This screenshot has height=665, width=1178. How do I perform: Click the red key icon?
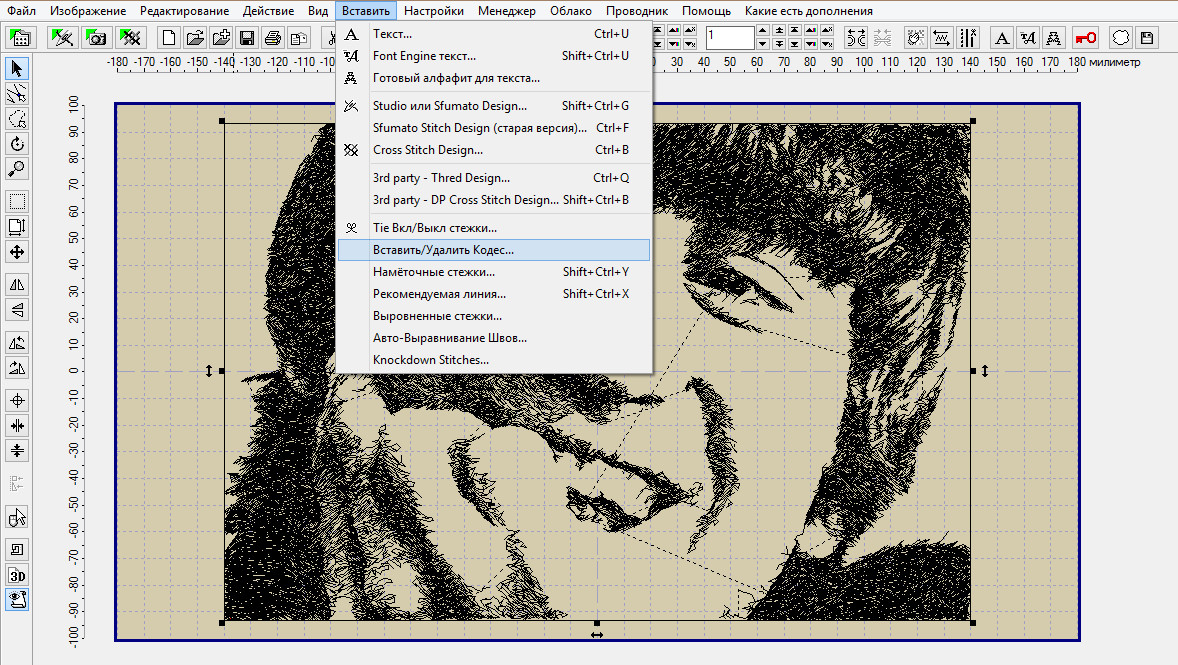[x=1085, y=38]
